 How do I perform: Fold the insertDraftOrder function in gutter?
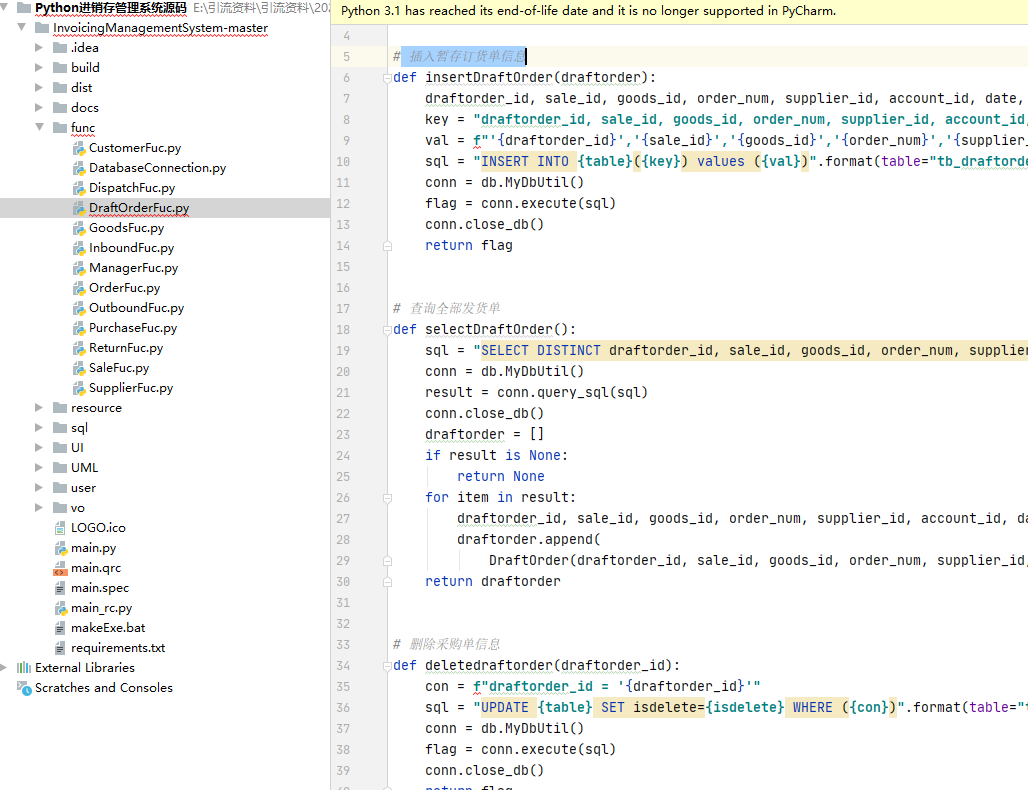(387, 78)
